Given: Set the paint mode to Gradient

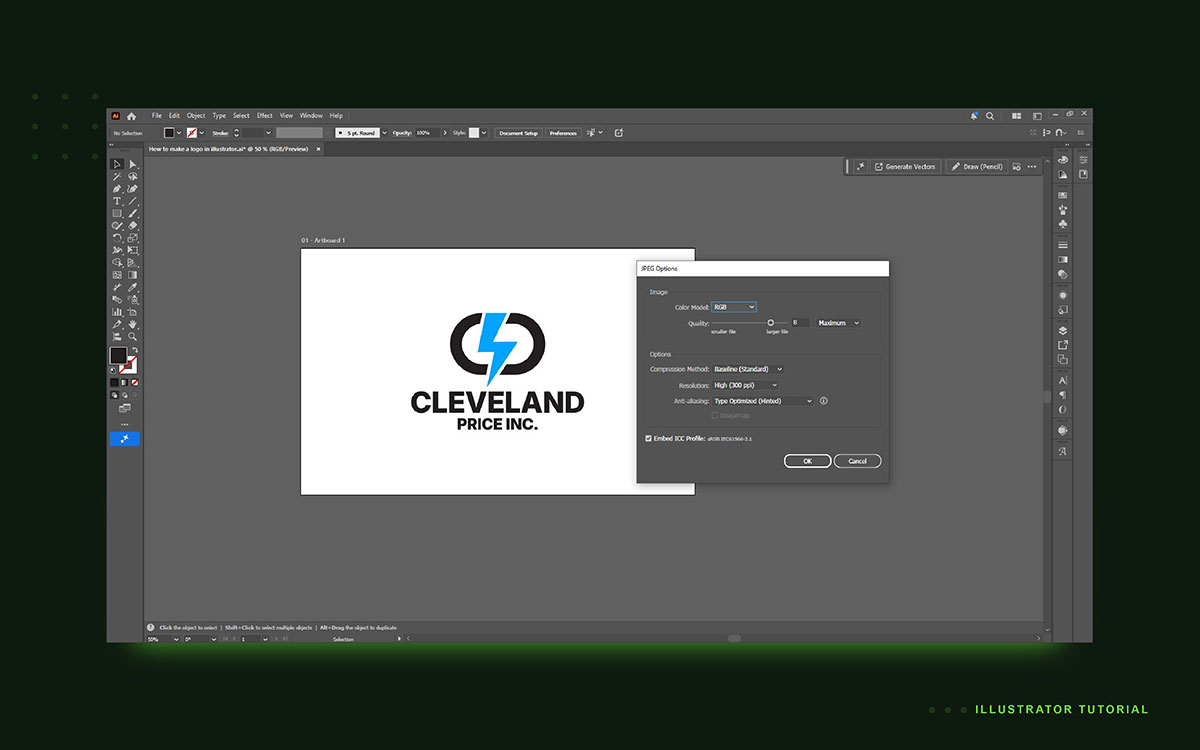Looking at the screenshot, I should [x=124, y=383].
